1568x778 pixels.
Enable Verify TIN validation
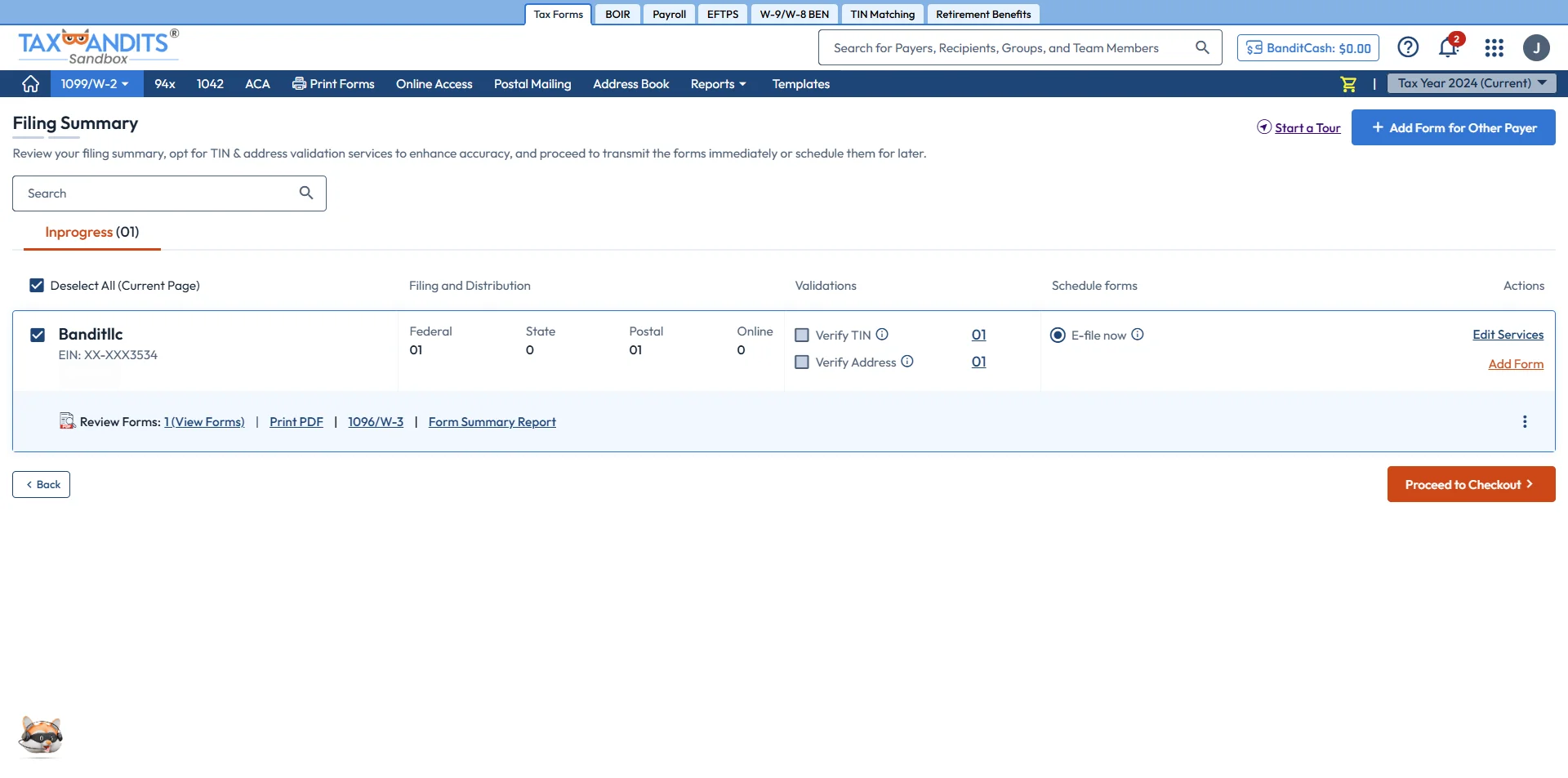pyautogui.click(x=801, y=335)
